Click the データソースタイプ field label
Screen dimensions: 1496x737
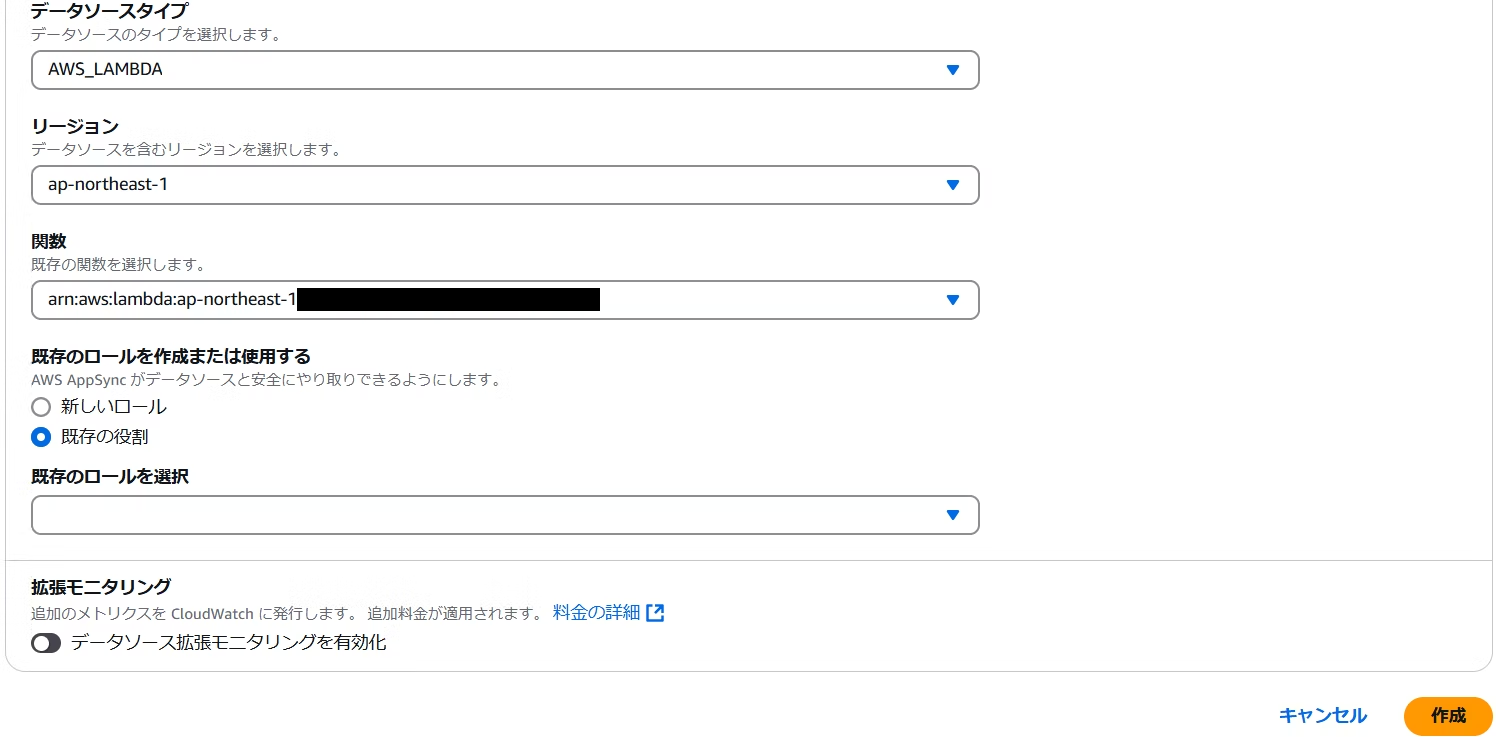point(110,12)
